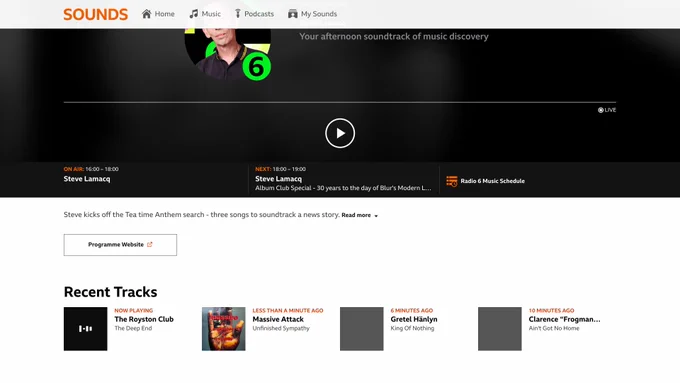
Task: Jump to LIVE in the player
Action: coord(607,110)
